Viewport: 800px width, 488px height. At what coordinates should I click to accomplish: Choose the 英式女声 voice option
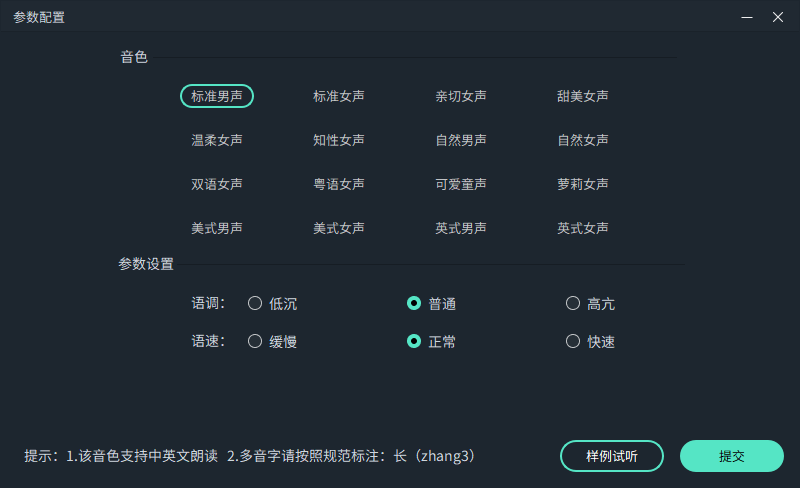(583, 228)
